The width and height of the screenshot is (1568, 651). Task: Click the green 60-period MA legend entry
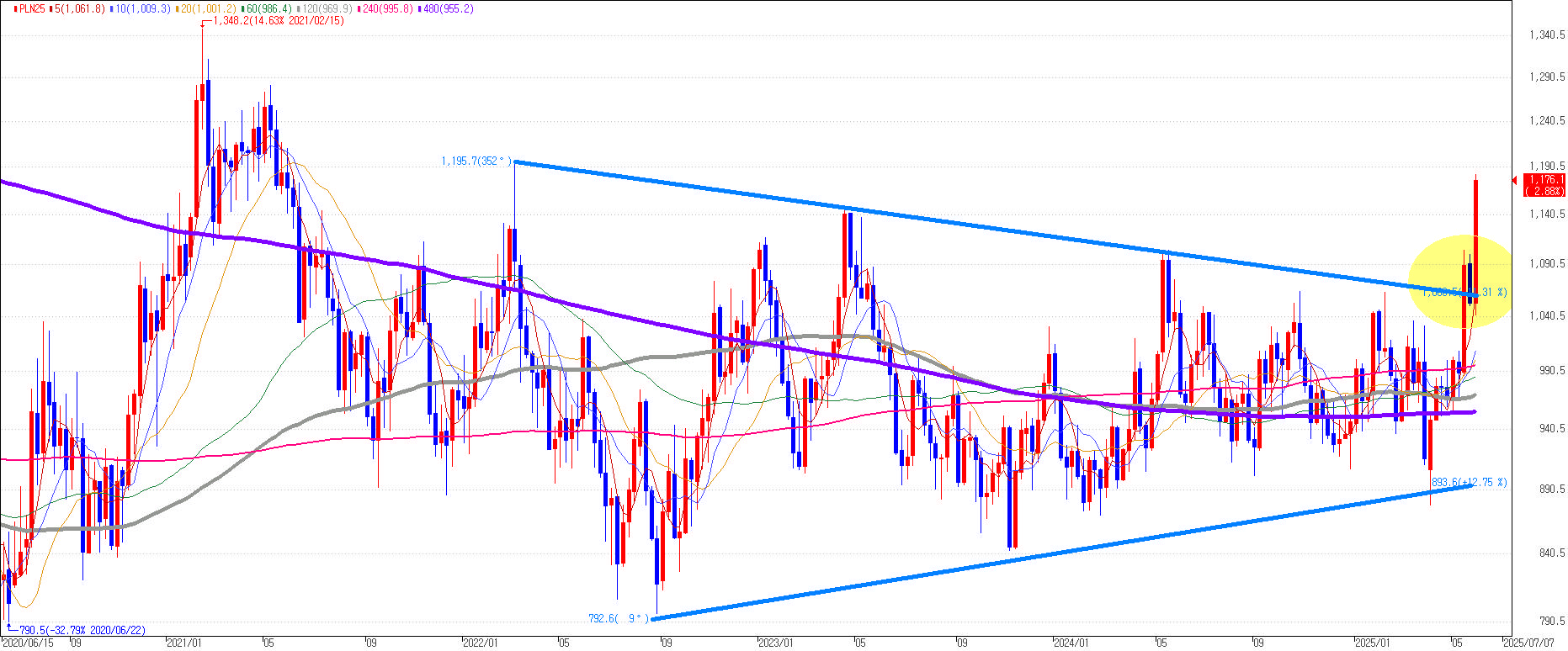268,8
